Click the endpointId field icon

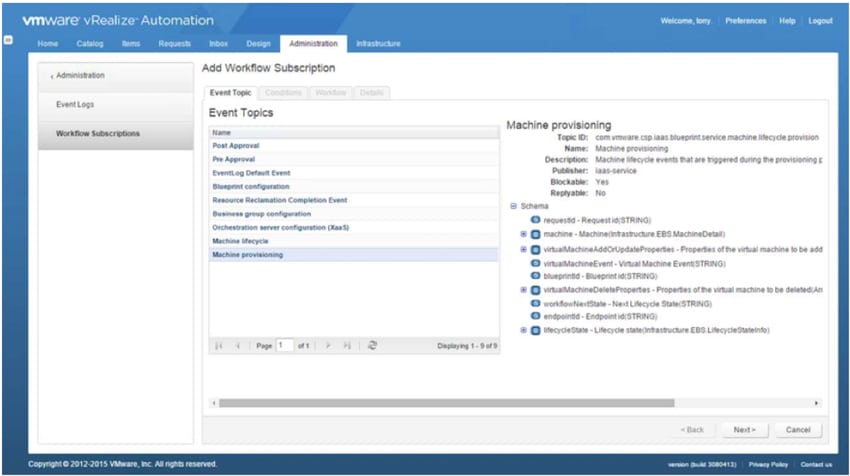pos(535,316)
